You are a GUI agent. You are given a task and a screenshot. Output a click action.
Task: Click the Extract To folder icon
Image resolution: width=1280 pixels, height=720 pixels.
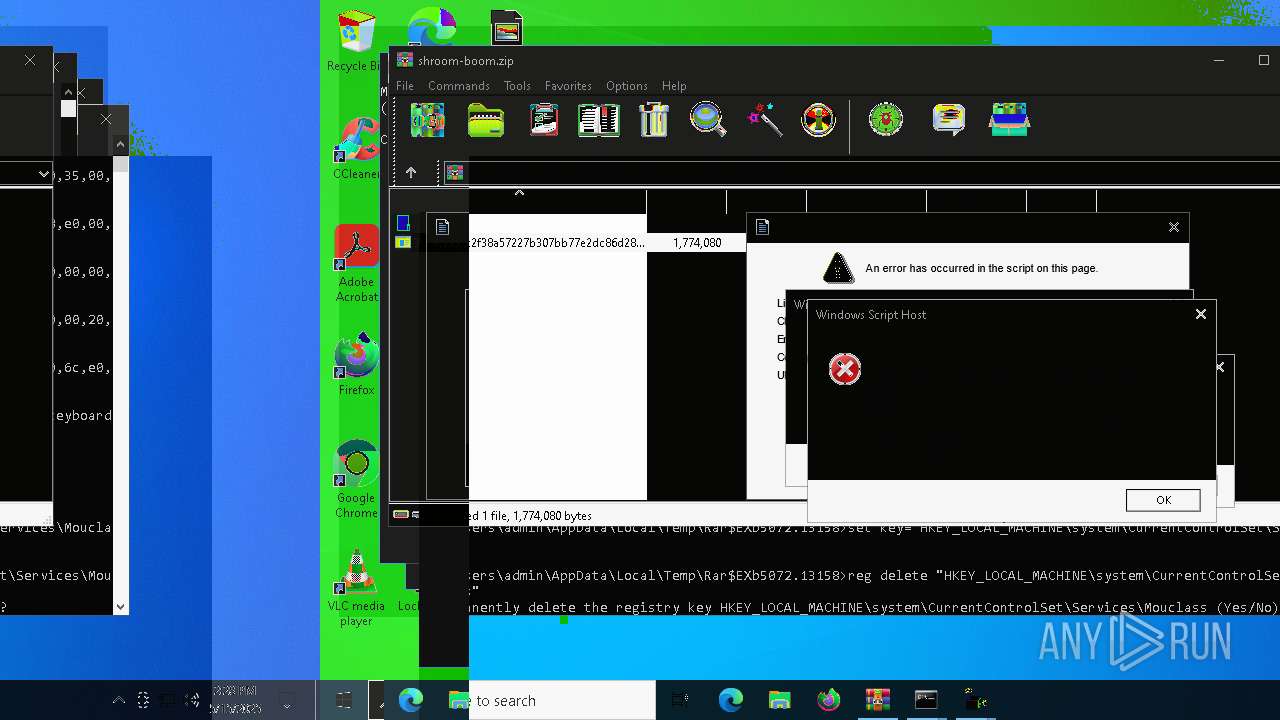[x=486, y=120]
